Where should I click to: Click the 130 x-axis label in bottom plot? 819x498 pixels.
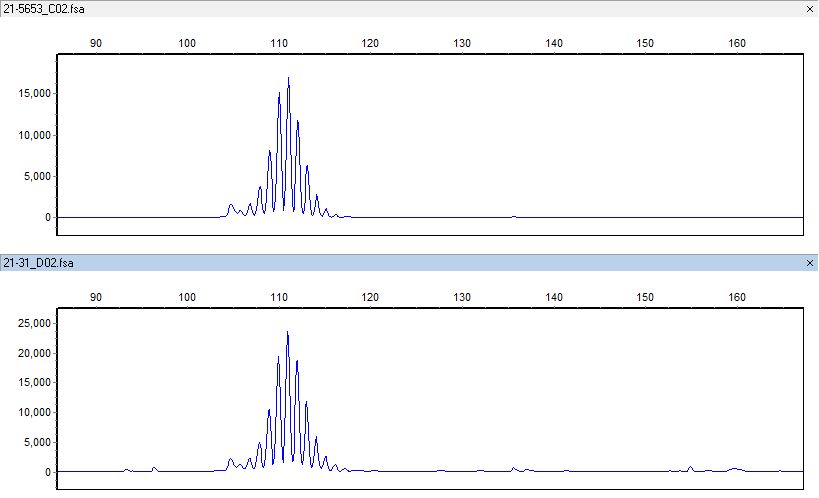click(x=462, y=298)
